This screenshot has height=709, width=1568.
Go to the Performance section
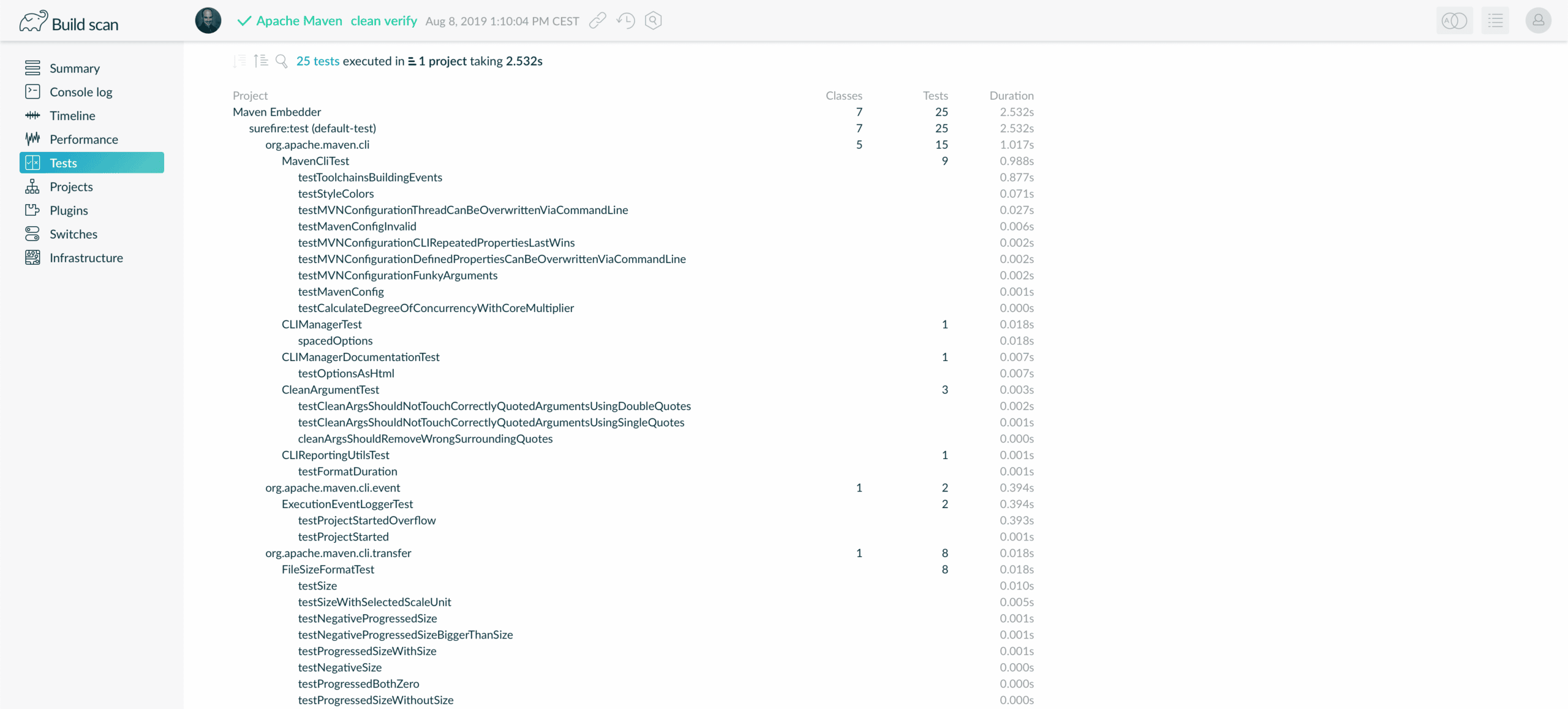click(x=84, y=139)
